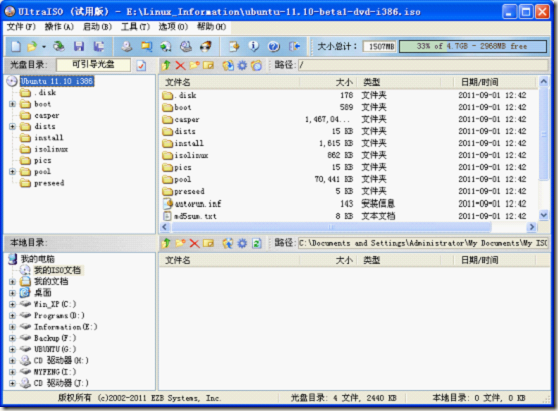Sort the disc files by the 大小 column header
This screenshot has width=558, height=411.
(x=328, y=82)
